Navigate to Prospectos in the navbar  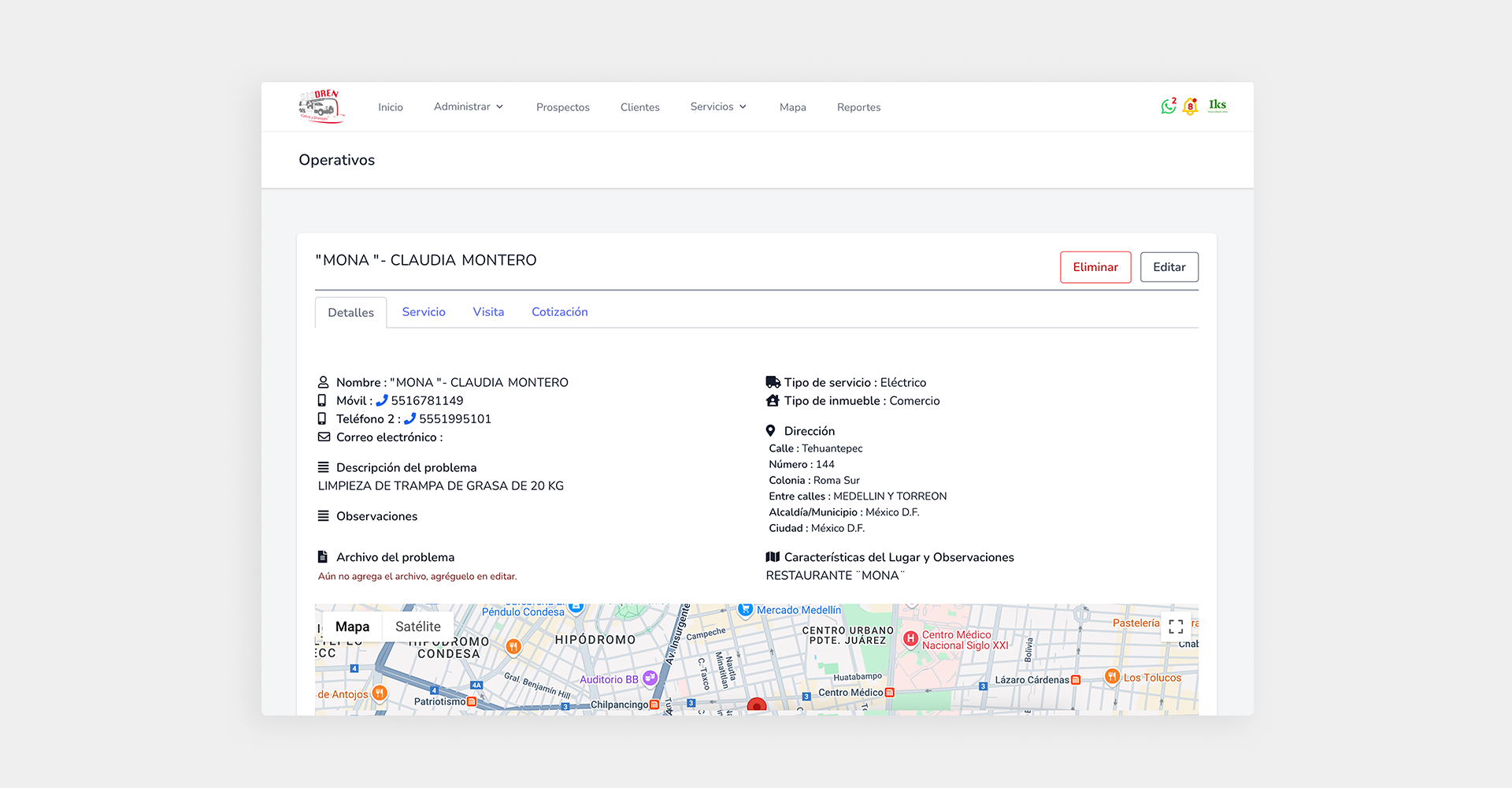click(562, 107)
